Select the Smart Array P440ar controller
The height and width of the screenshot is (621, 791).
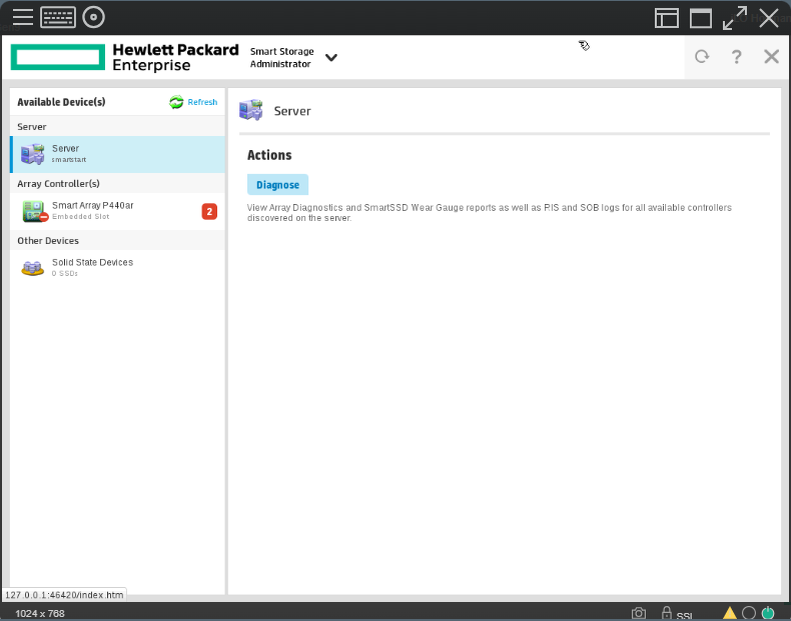coord(118,211)
